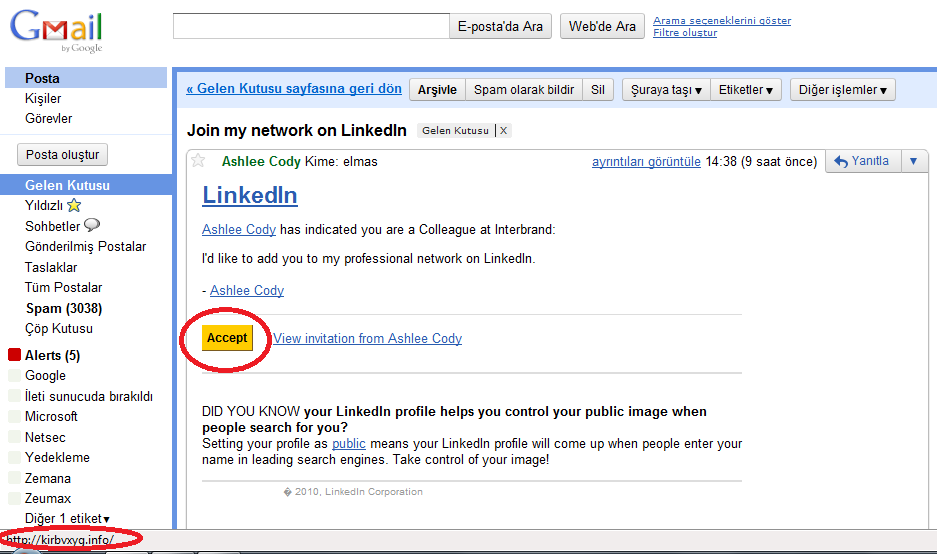Click the Google label color square
This screenshot has height=554, width=937.
[14, 375]
